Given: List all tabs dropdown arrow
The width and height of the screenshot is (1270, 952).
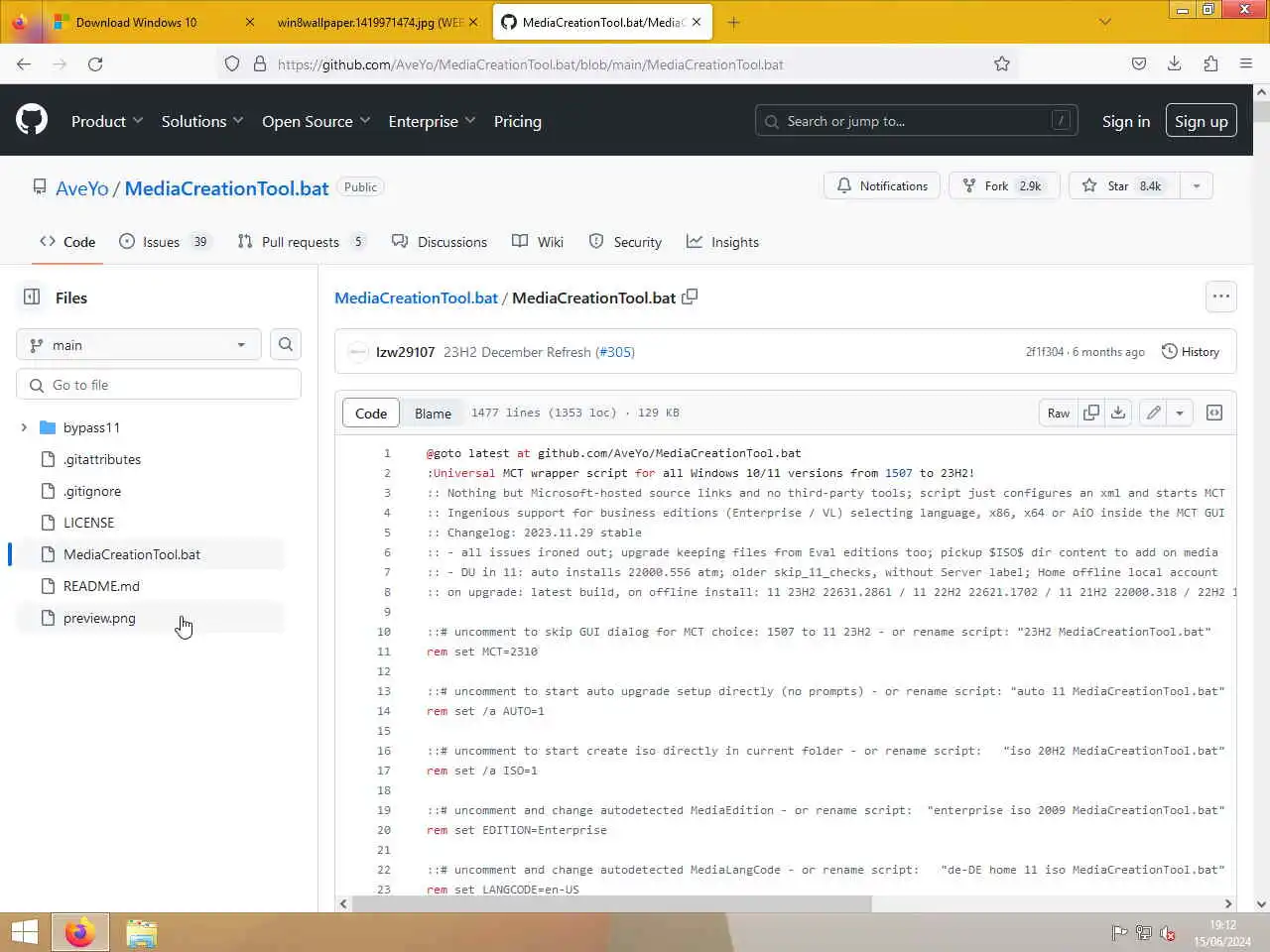Looking at the screenshot, I should (x=1105, y=22).
